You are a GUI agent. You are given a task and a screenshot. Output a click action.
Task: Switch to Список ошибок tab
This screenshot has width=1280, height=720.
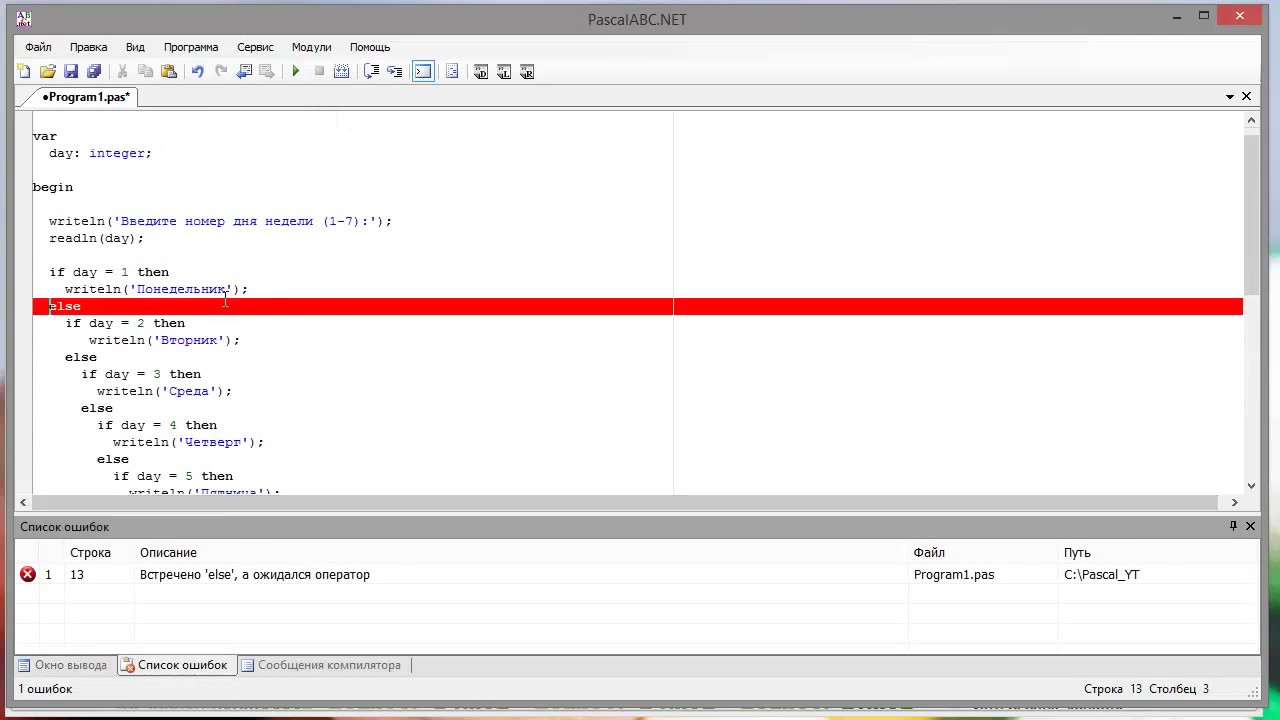(x=176, y=665)
